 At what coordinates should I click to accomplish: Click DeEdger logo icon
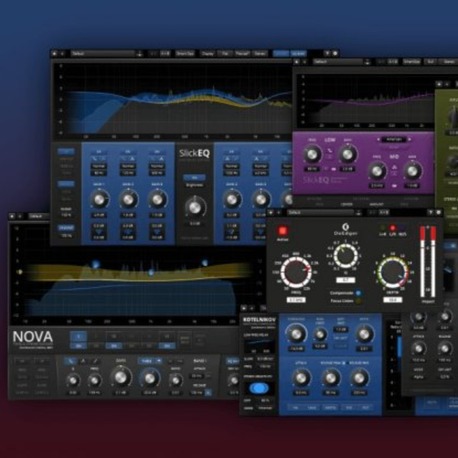[345, 227]
